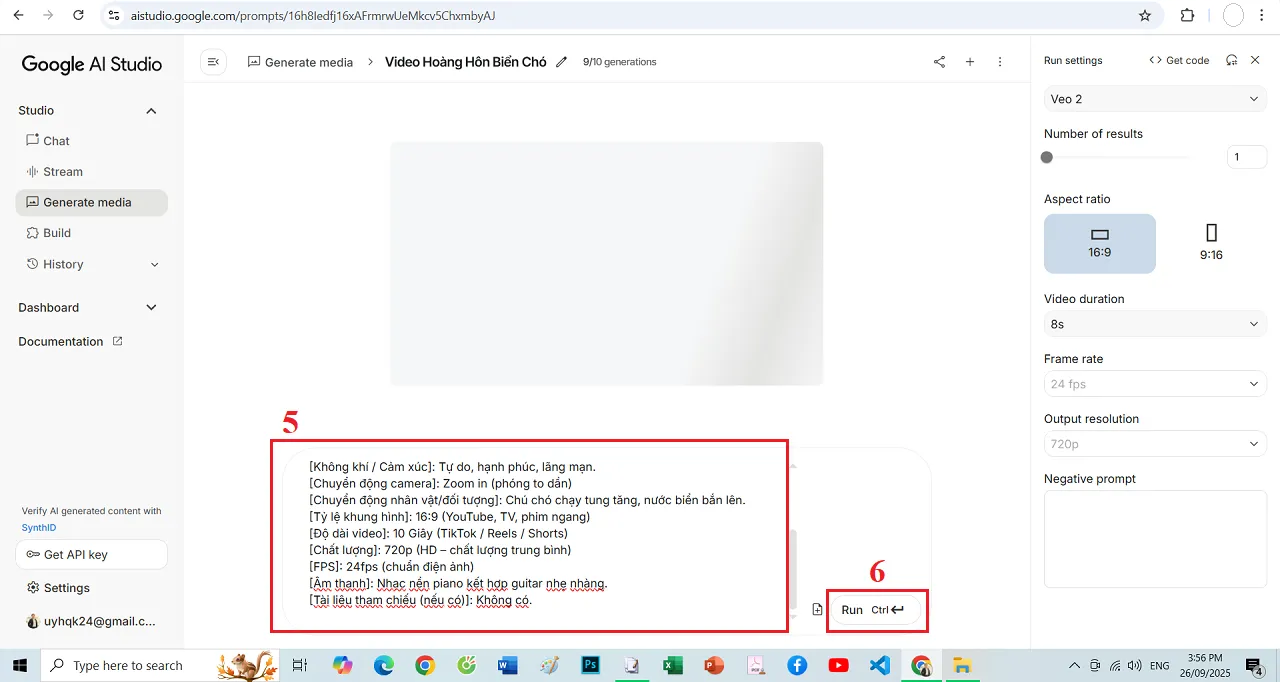Open the Video duration dropdown
The image size is (1280, 682).
(x=1154, y=323)
